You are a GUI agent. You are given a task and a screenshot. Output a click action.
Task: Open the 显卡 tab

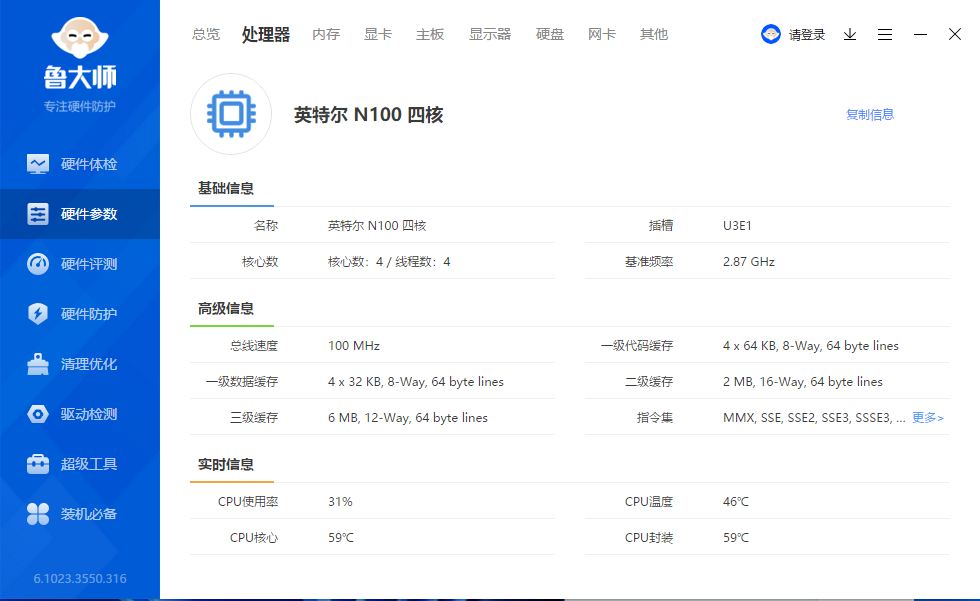(x=378, y=34)
